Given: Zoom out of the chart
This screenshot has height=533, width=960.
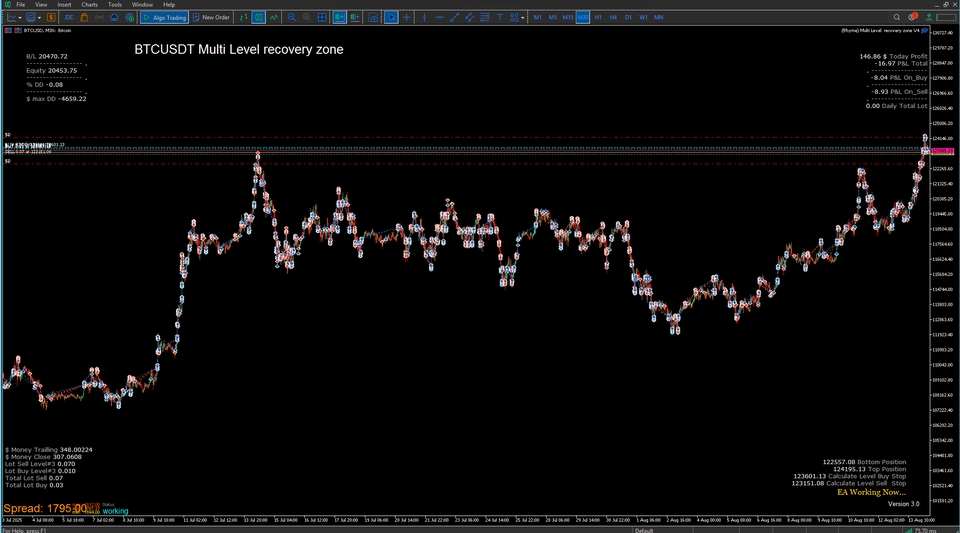Looking at the screenshot, I should click(307, 17).
